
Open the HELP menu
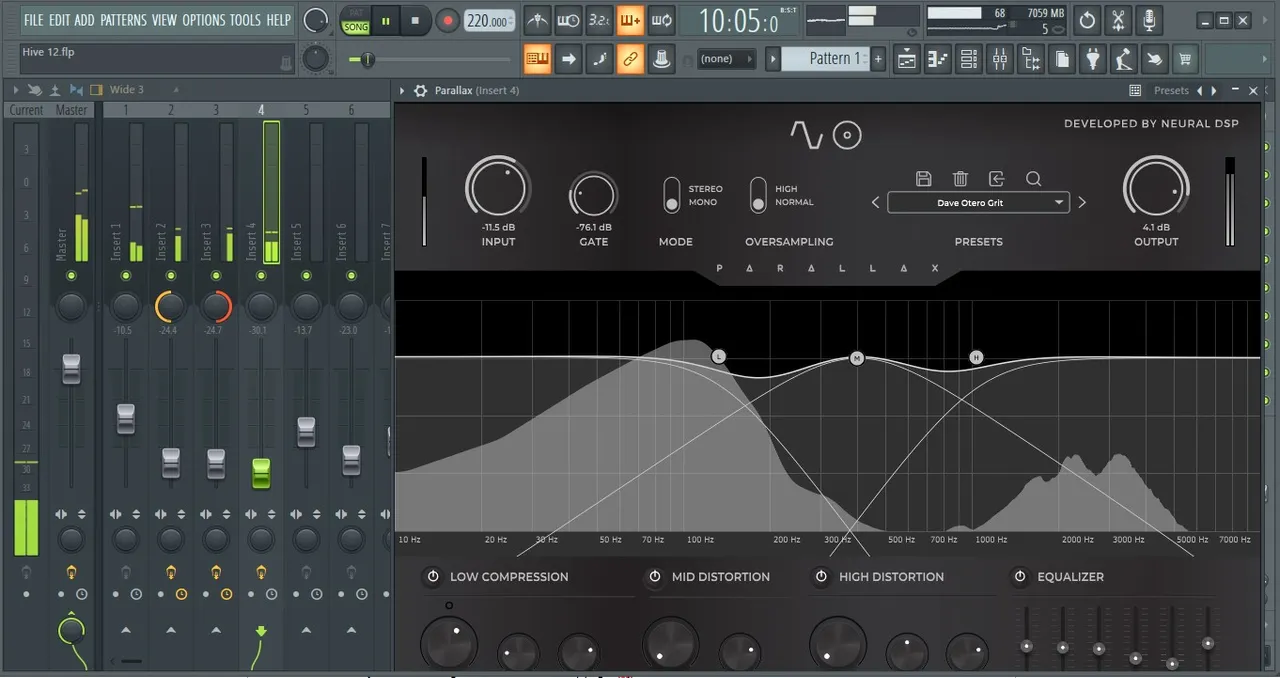click(x=279, y=20)
